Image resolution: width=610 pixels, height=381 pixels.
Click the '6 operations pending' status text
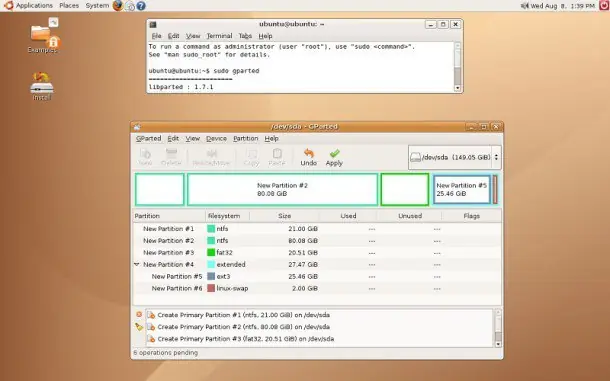pyautogui.click(x=166, y=353)
